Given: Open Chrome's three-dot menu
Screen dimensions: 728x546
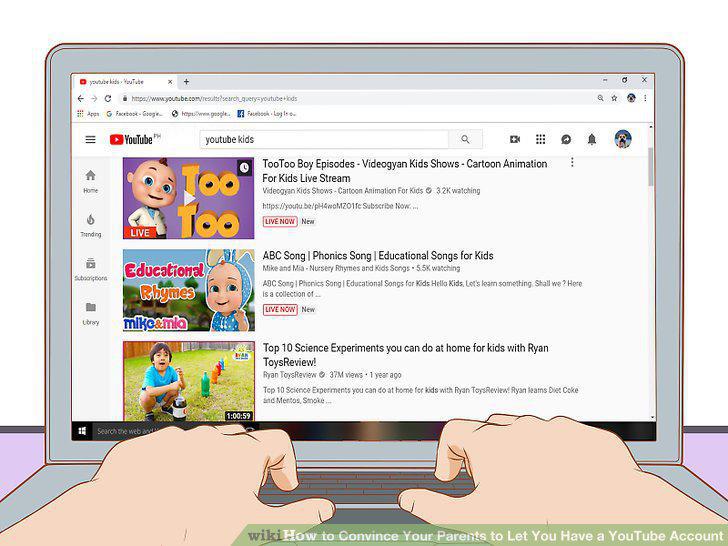Looking at the screenshot, I should coord(645,98).
